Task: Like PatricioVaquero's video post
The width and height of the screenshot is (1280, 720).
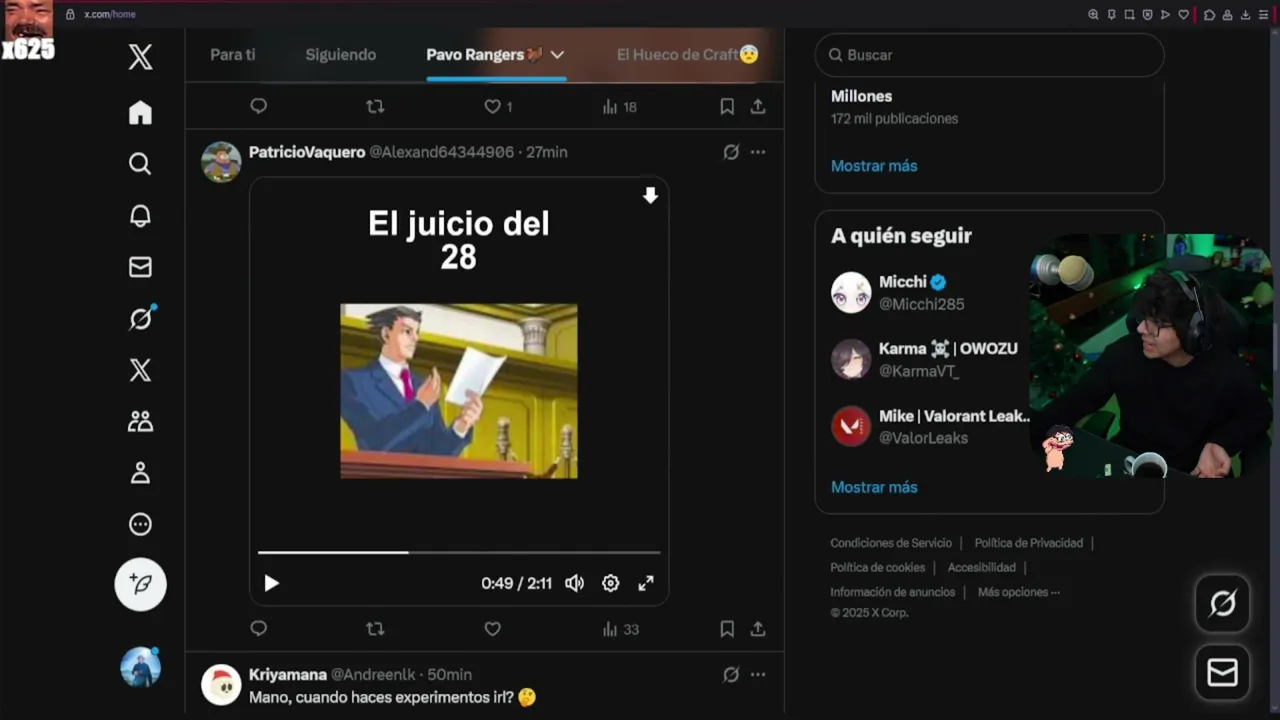Action: coord(492,629)
